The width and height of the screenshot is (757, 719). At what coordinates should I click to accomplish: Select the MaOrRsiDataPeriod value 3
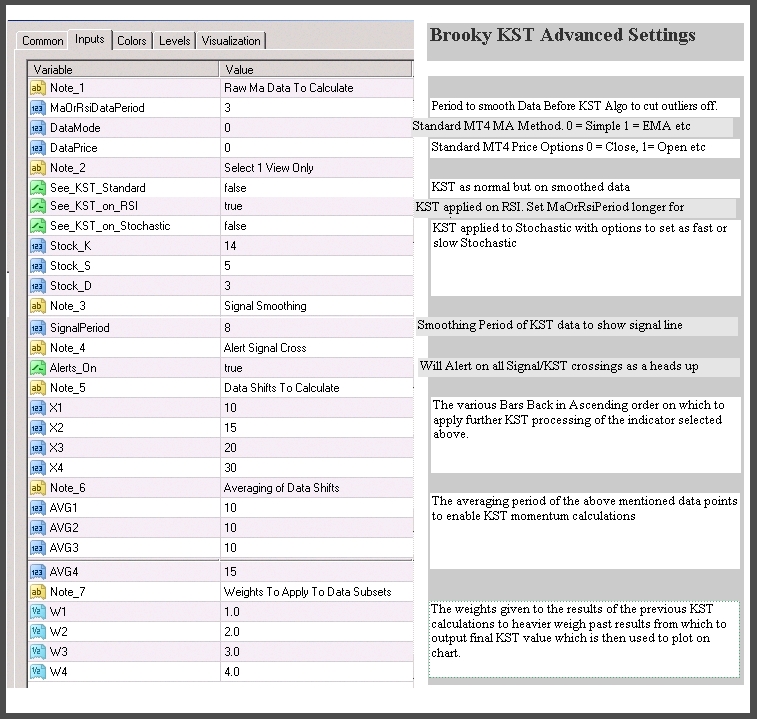click(x=317, y=108)
